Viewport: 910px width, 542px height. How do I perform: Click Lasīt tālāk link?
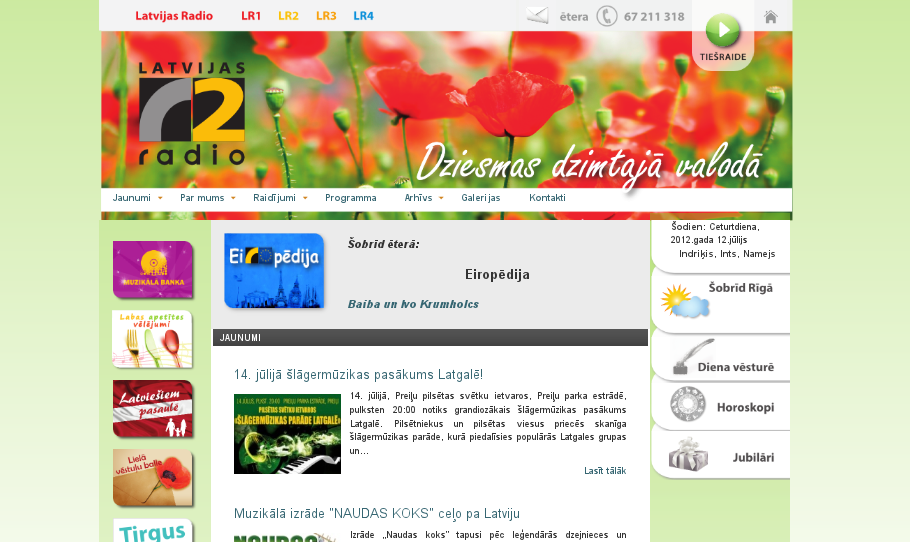click(x=605, y=471)
